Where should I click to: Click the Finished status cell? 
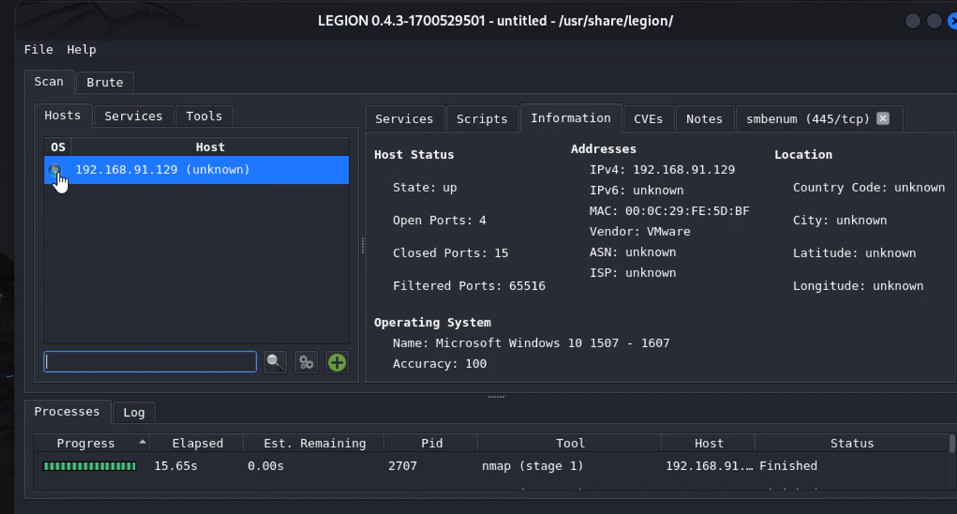click(x=788, y=466)
